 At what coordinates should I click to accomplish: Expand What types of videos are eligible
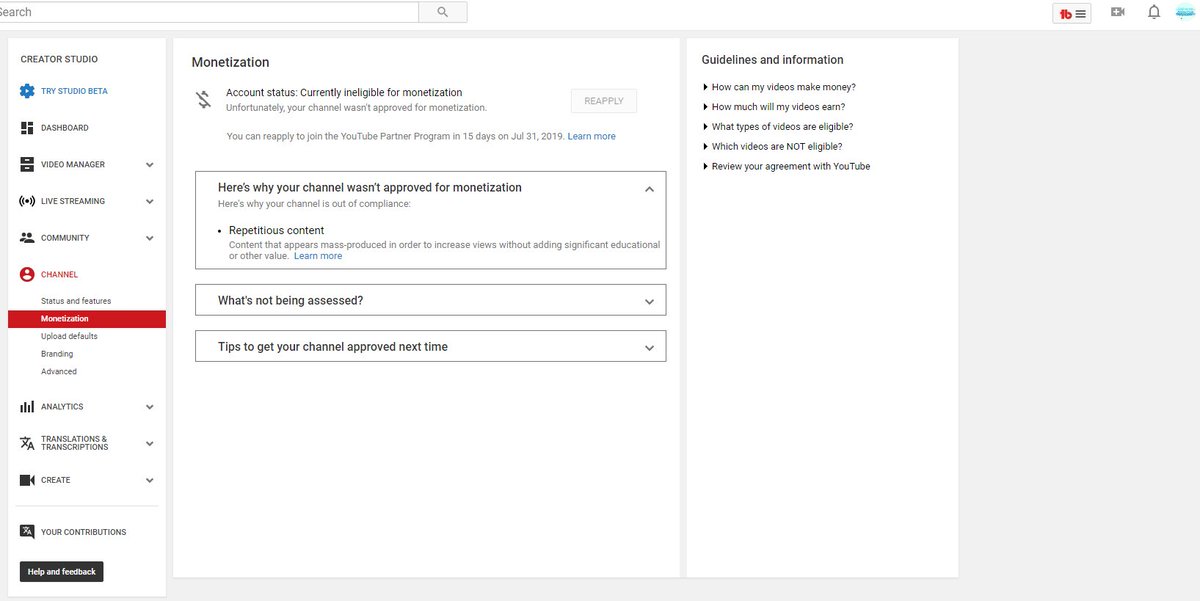778,127
